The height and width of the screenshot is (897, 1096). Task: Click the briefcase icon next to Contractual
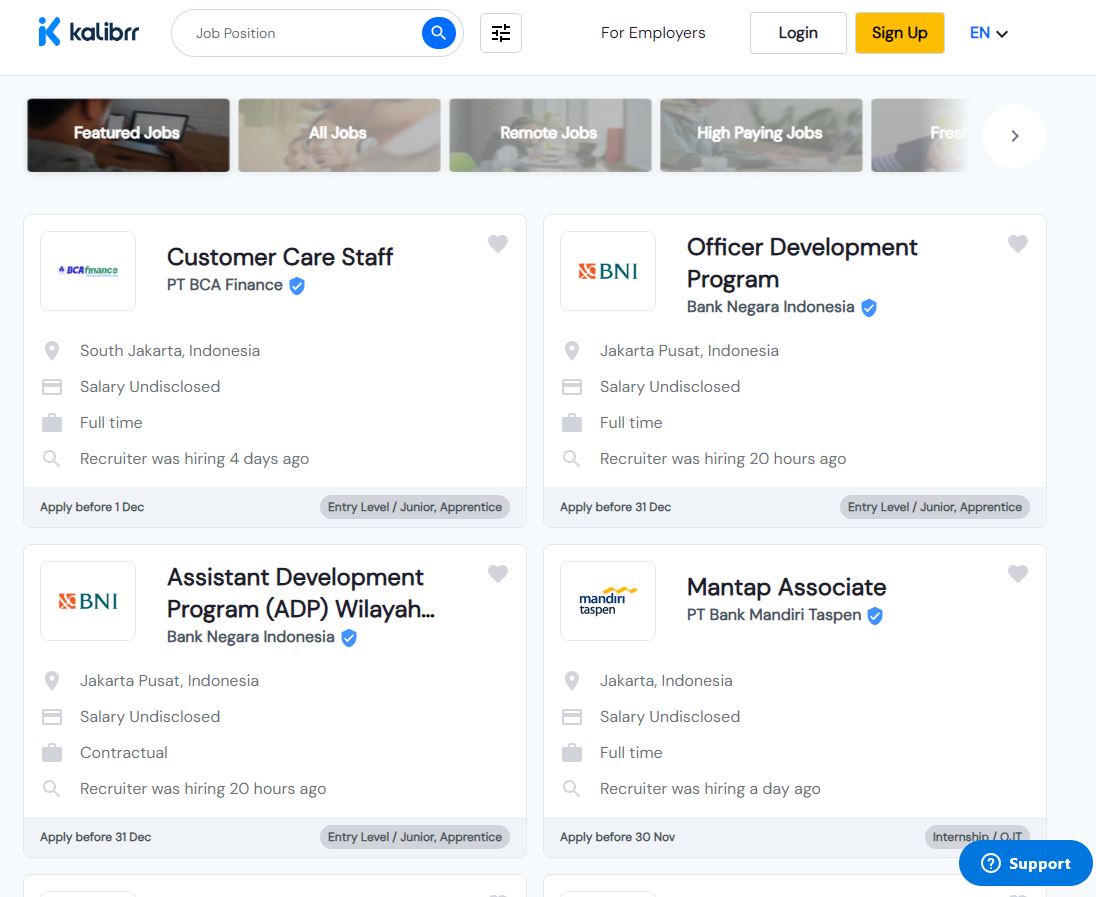tap(52, 752)
